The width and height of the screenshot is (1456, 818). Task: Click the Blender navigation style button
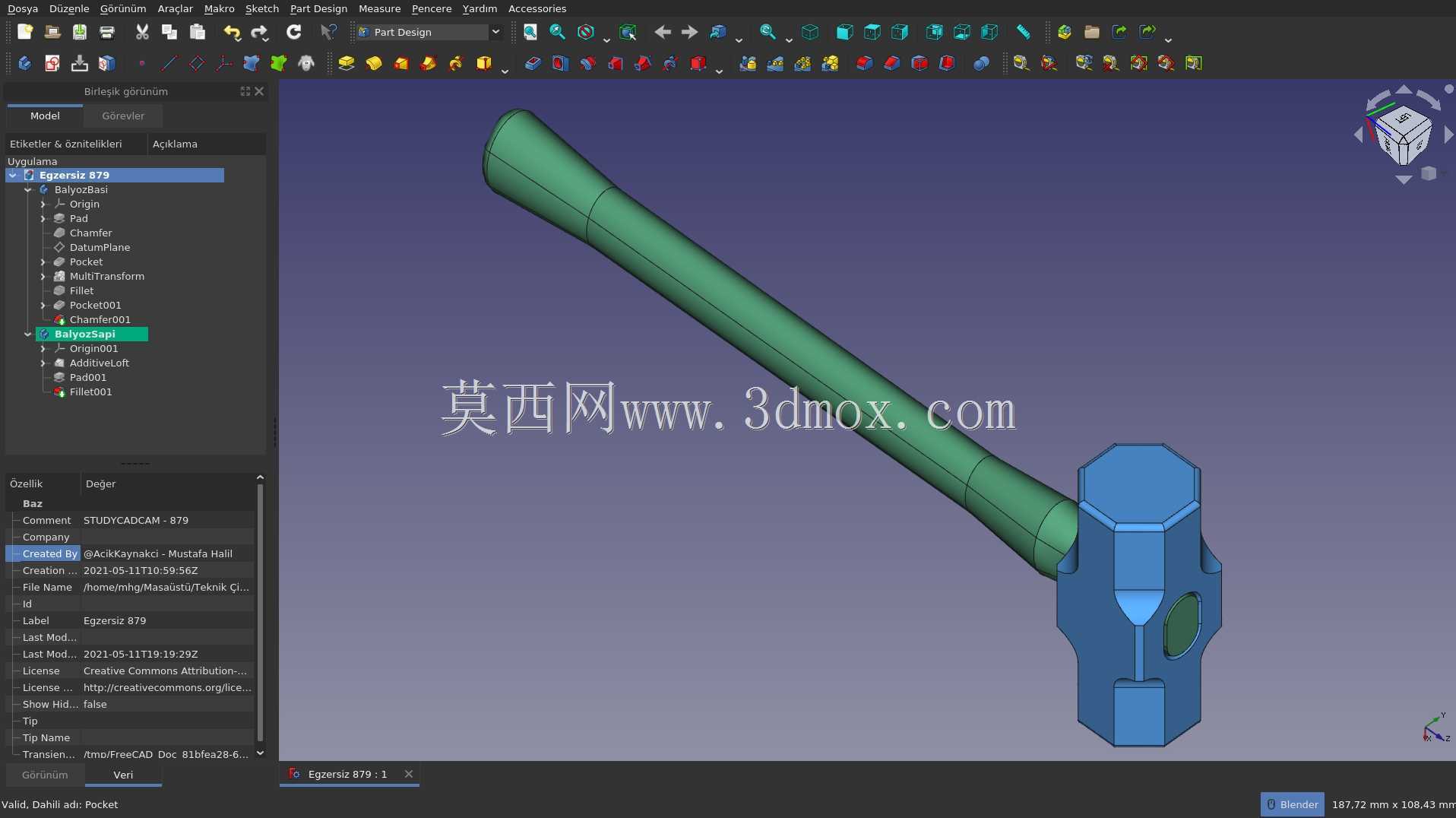pyautogui.click(x=1292, y=804)
